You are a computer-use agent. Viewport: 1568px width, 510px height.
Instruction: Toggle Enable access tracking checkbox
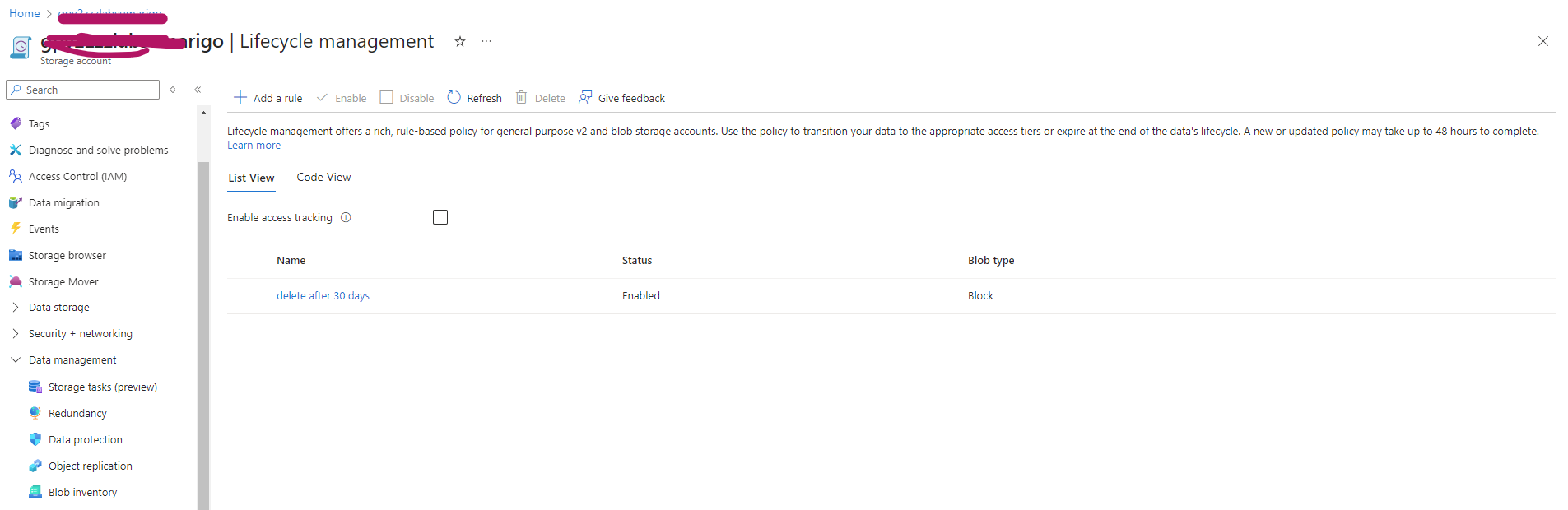pos(440,217)
